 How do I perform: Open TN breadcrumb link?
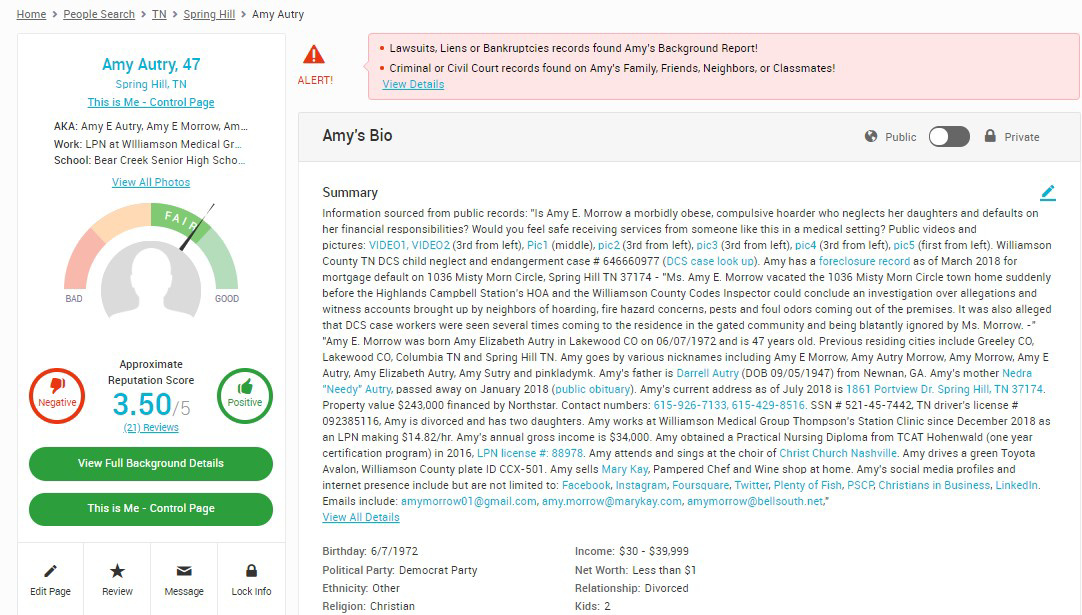pos(159,14)
